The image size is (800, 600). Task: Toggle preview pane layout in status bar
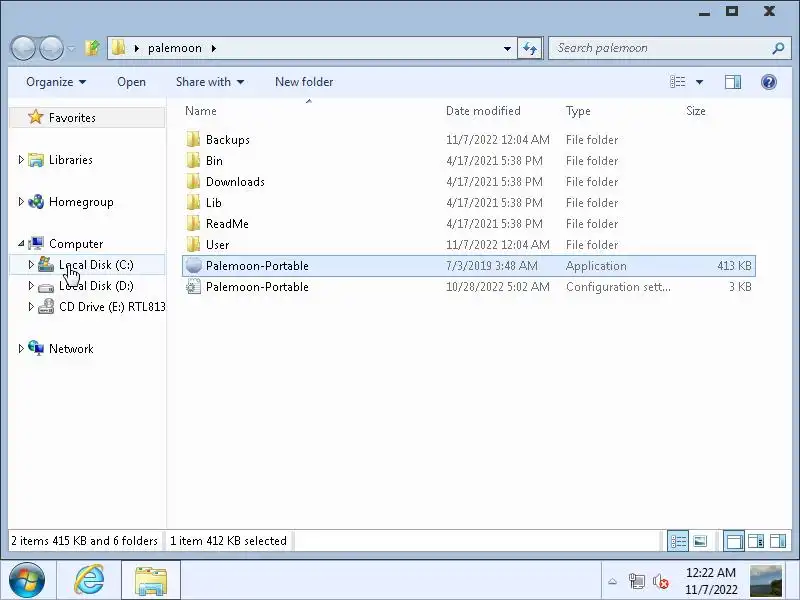[x=778, y=541]
